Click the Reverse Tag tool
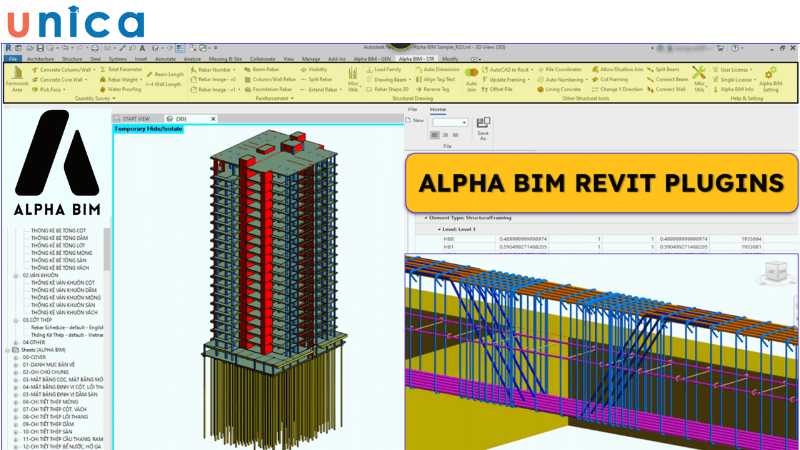The image size is (800, 450). (432, 89)
